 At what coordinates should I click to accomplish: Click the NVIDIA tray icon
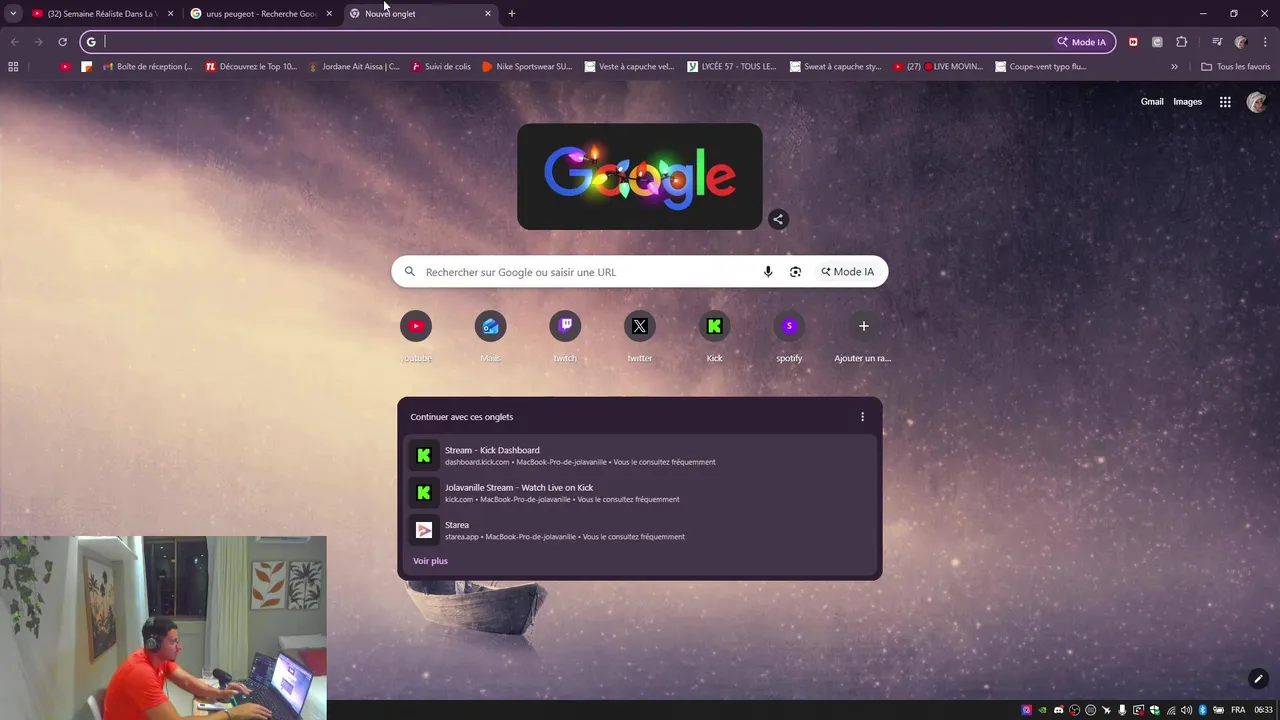(x=1042, y=710)
